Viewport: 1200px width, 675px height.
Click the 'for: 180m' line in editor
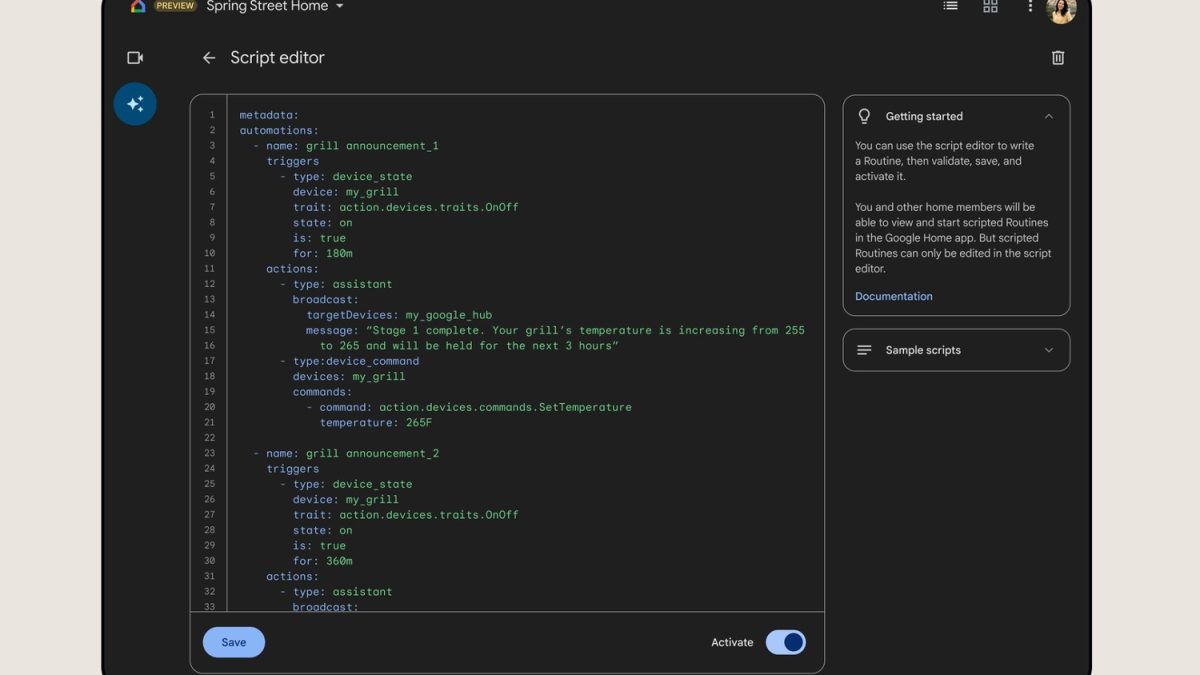(319, 254)
